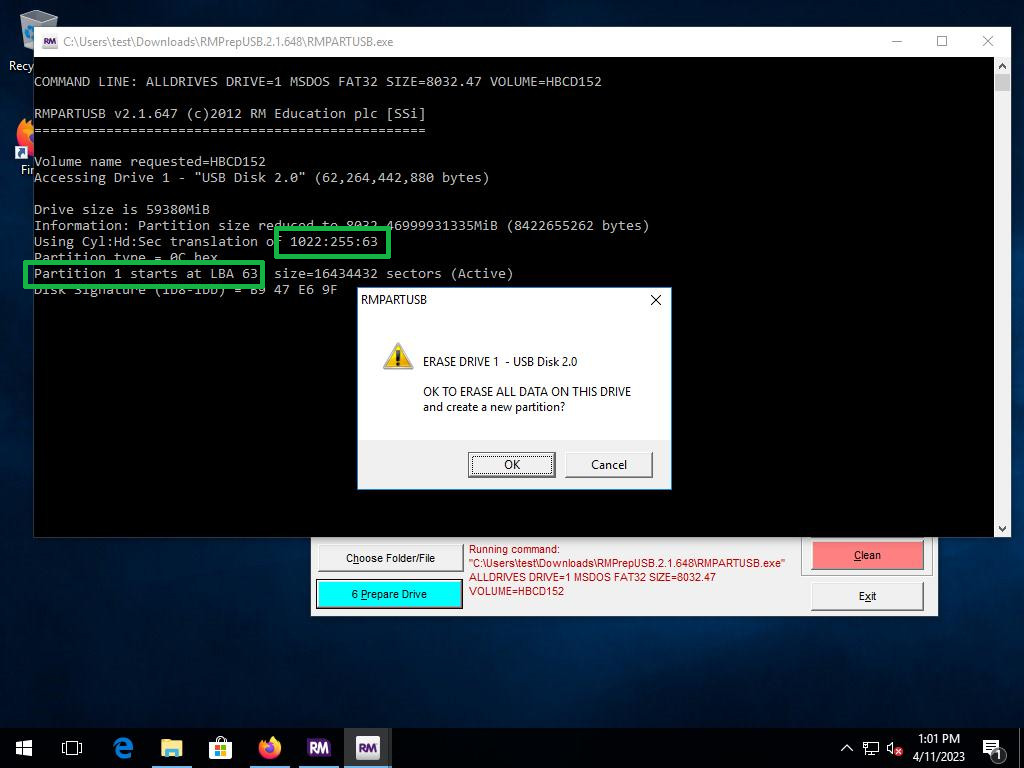Launch Microsoft Edge from the taskbar
The image size is (1024, 768).
(122, 747)
